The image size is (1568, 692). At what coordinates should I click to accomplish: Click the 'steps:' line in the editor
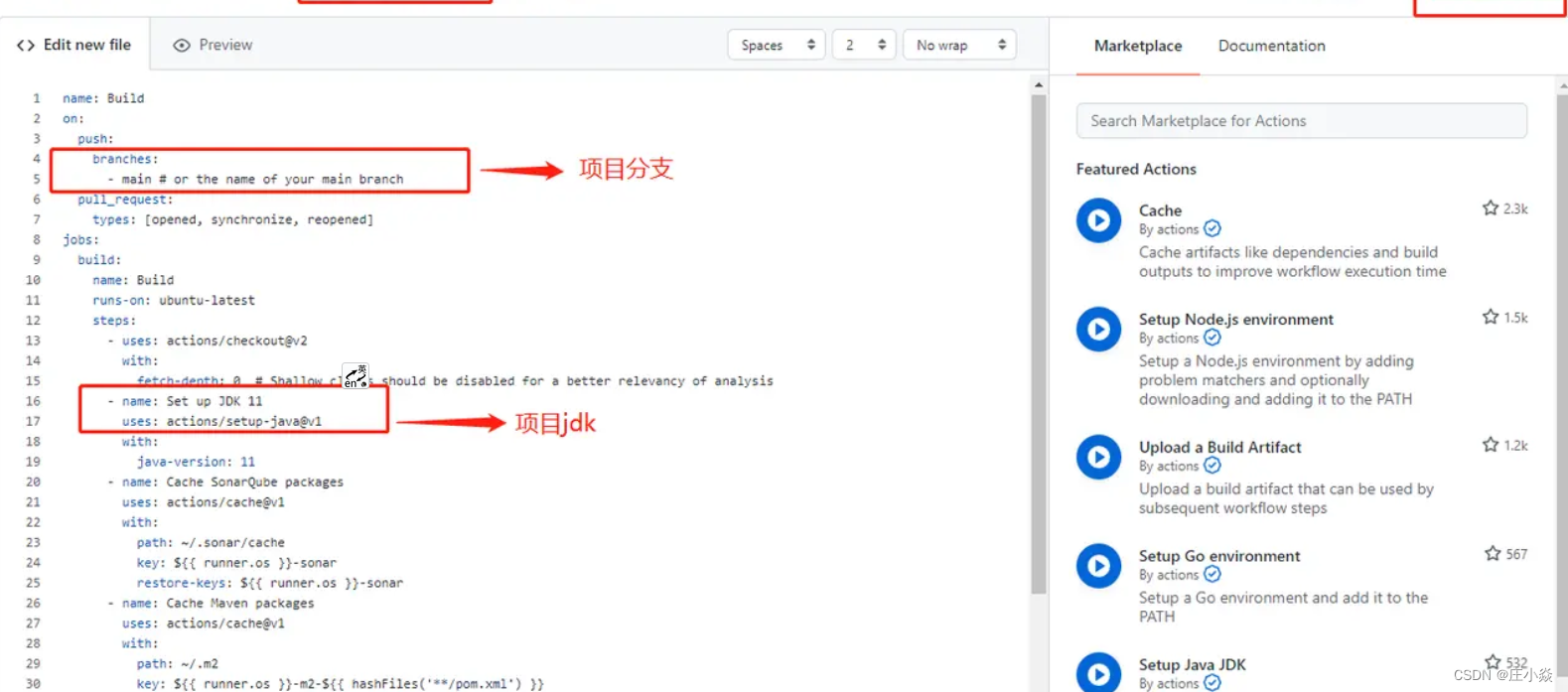pyautogui.click(x=114, y=321)
